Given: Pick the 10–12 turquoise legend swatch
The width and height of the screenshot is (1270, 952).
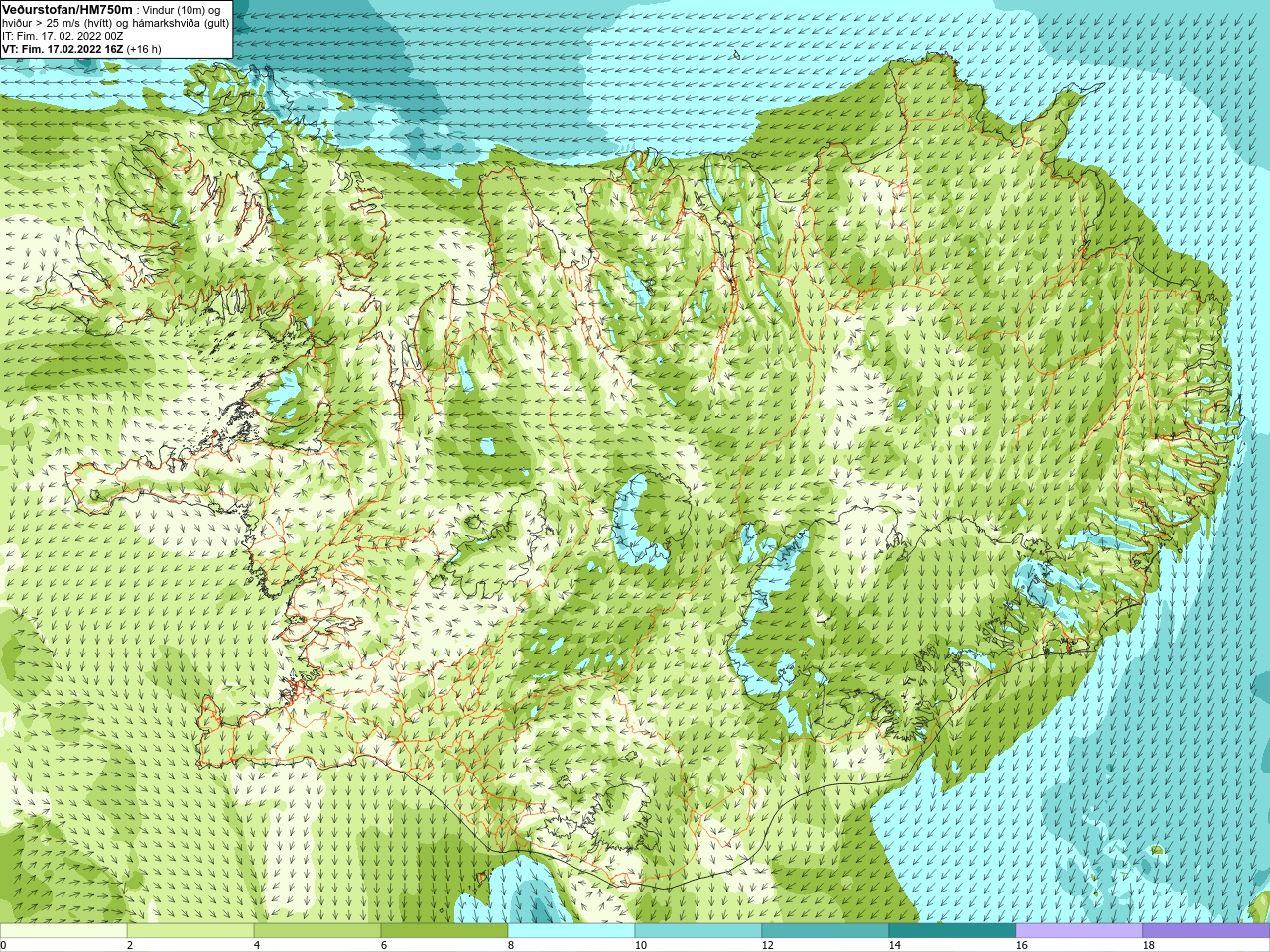Looking at the screenshot, I should tap(698, 931).
